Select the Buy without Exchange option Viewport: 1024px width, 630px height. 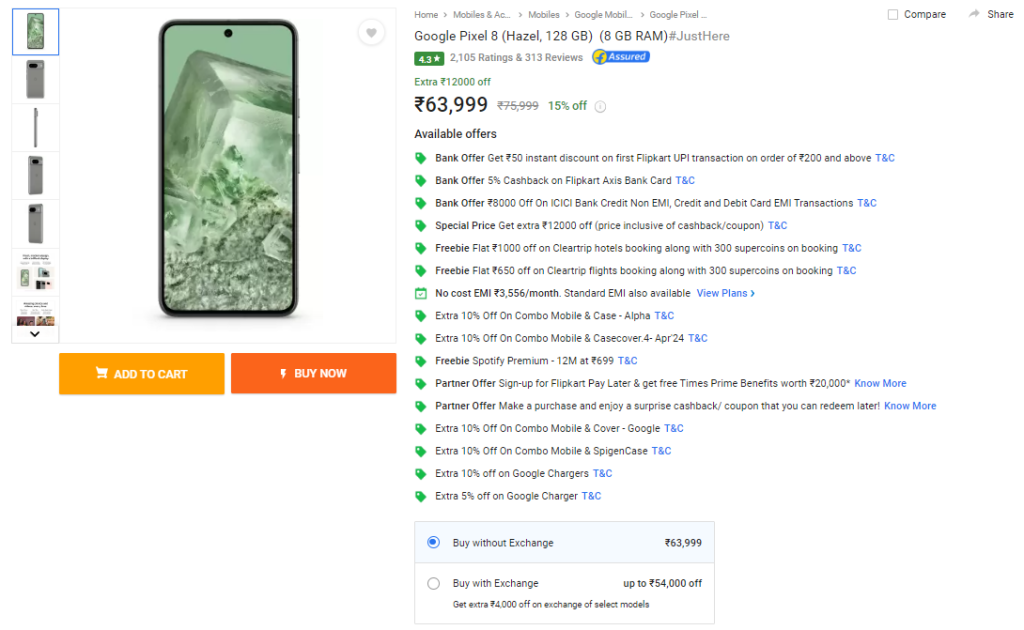(x=432, y=541)
